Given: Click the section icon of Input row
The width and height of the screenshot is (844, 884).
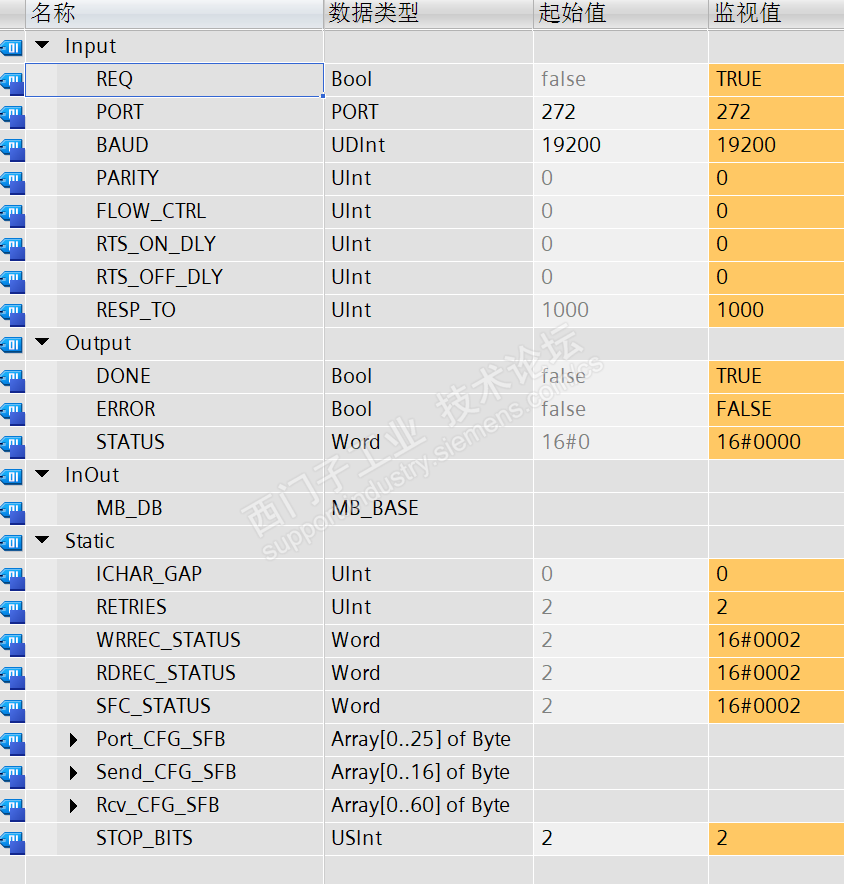Looking at the screenshot, I should tap(12, 47).
